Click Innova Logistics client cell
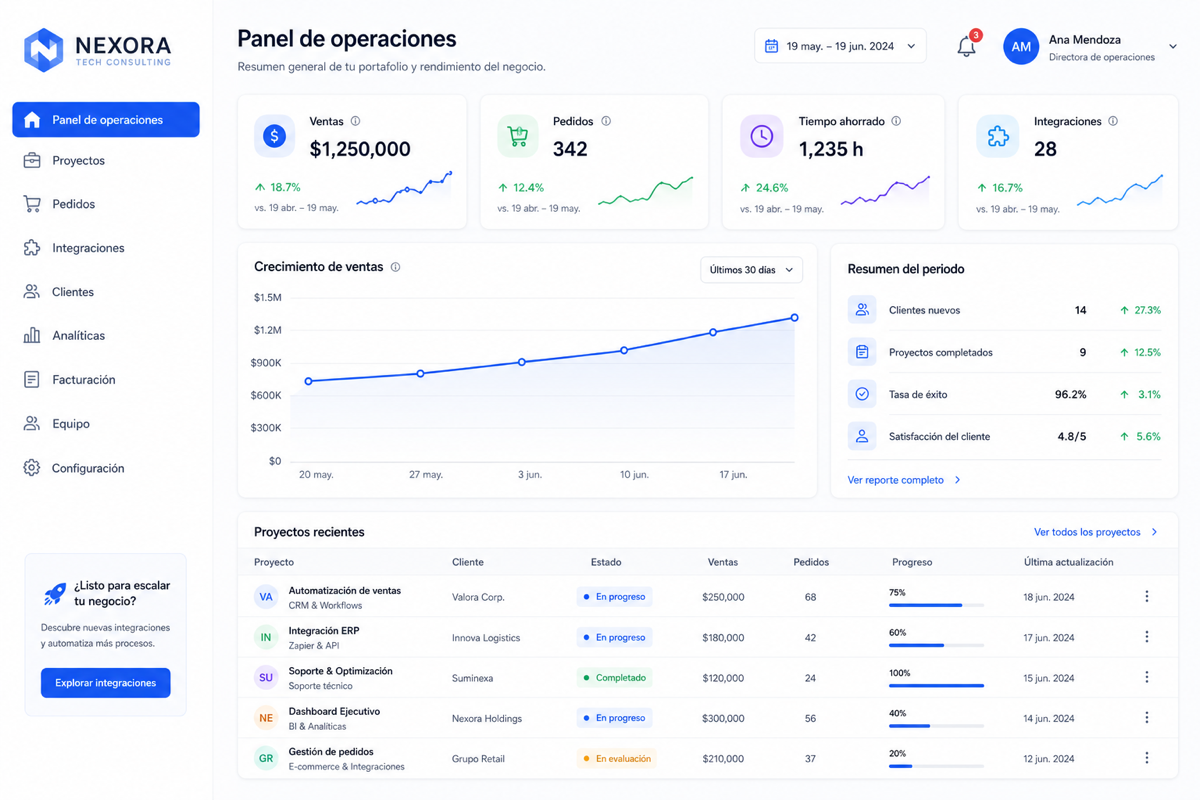This screenshot has width=1200, height=800. click(x=486, y=638)
